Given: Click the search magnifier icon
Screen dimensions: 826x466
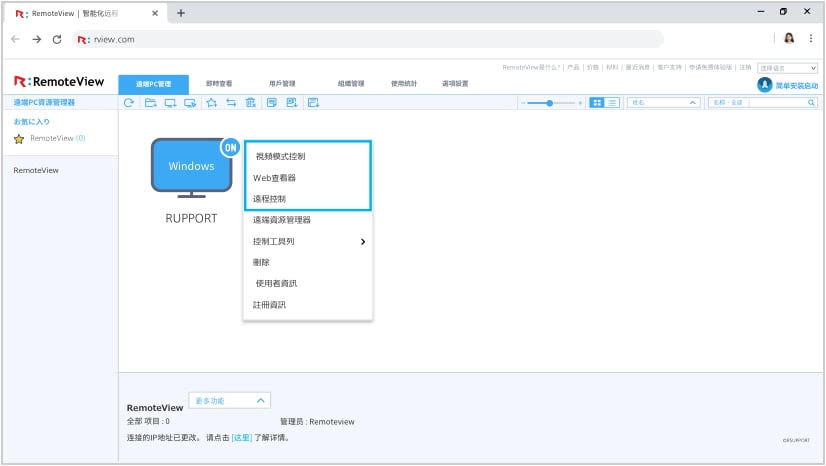Looking at the screenshot, I should (x=811, y=103).
